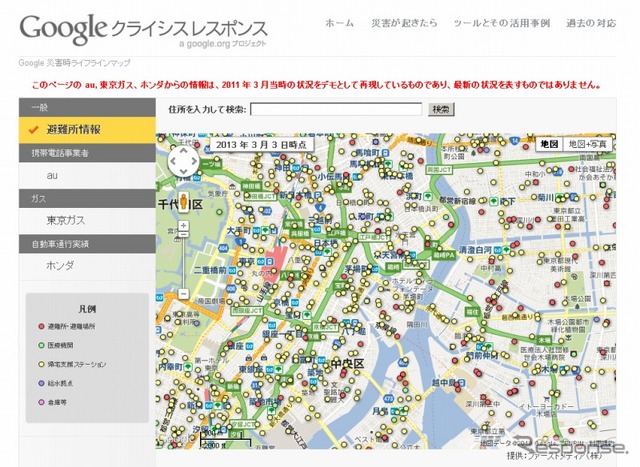The height and width of the screenshot is (467, 640).
Task: Click the 門前仲町 station label
Action: point(482,355)
